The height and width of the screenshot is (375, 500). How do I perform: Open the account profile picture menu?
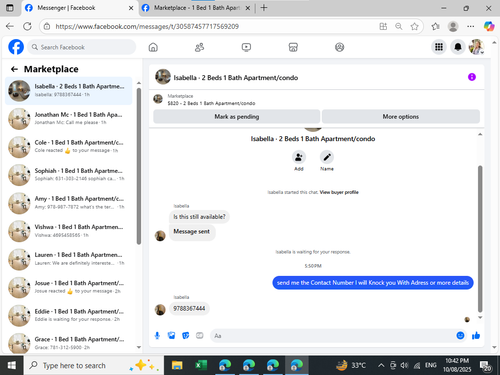[x=476, y=47]
